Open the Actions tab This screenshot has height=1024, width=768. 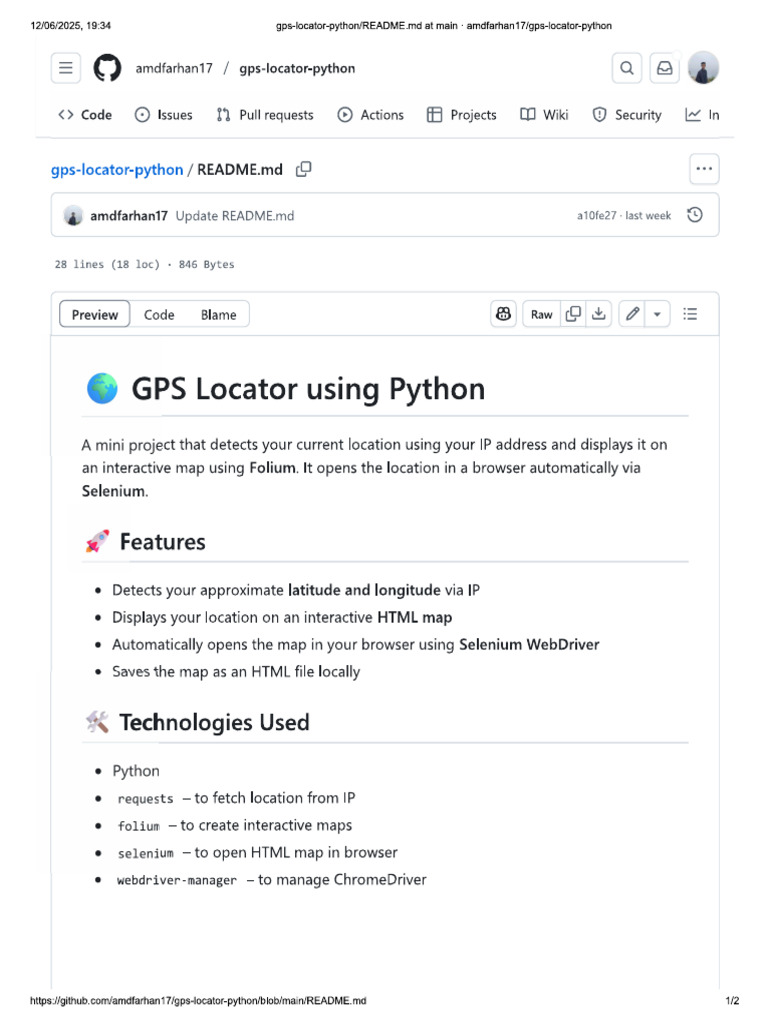(x=371, y=115)
